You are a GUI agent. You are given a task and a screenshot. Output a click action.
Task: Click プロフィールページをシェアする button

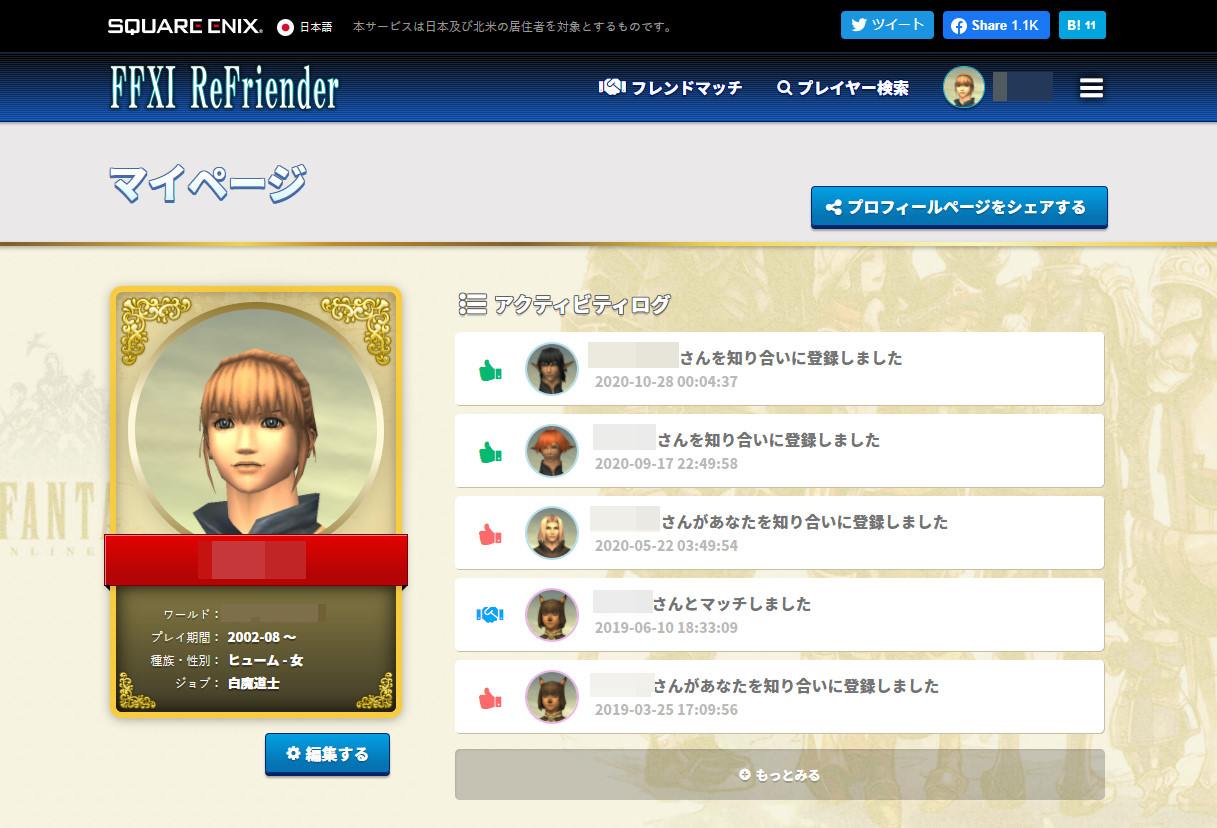tap(959, 208)
